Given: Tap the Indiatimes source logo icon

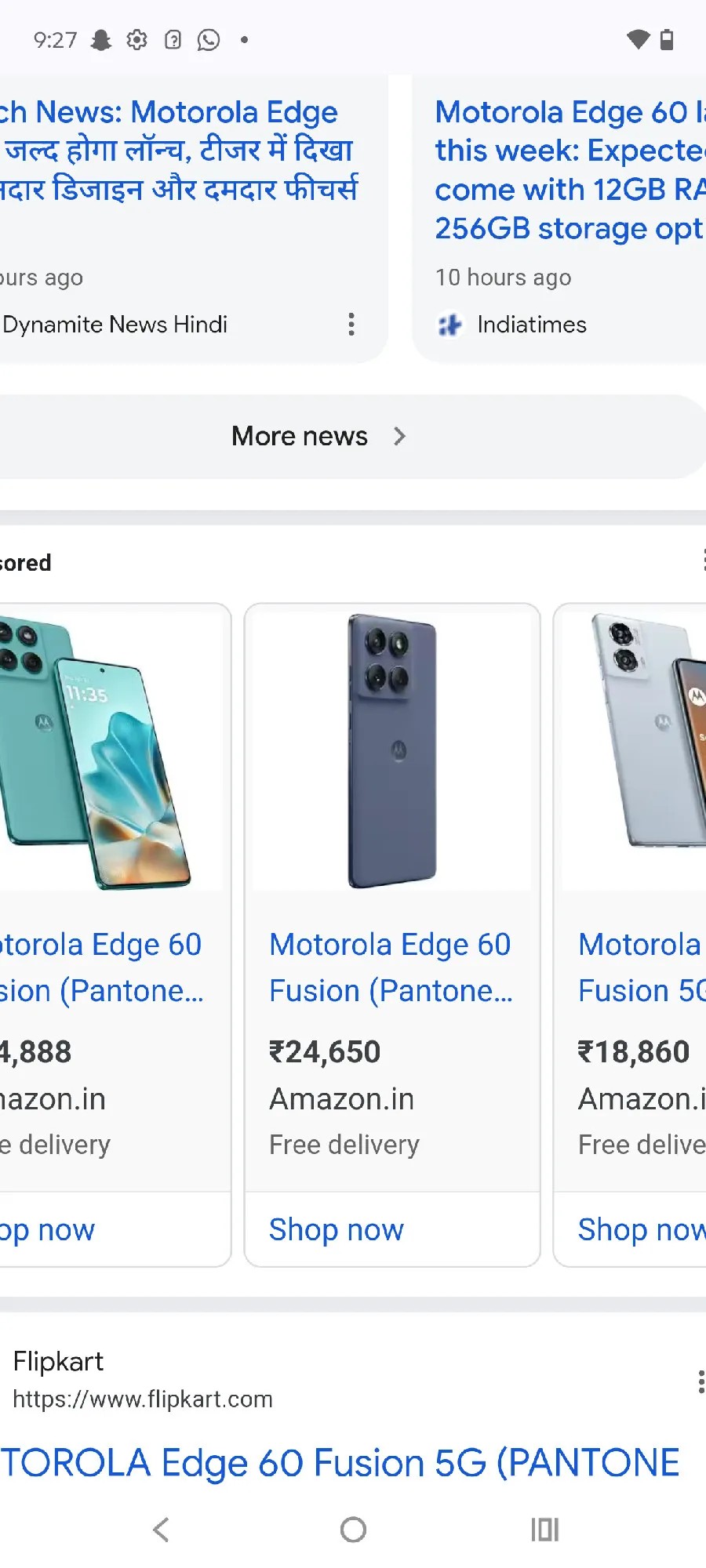Looking at the screenshot, I should coord(449,325).
